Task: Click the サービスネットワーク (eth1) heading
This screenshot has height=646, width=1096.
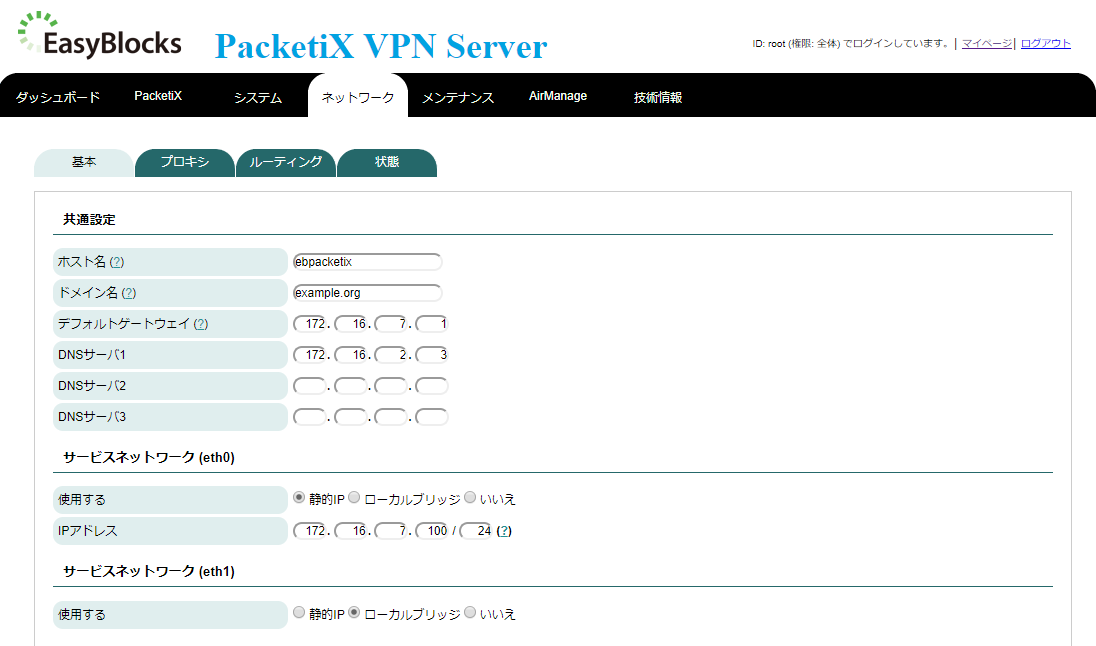Action: coord(149,571)
